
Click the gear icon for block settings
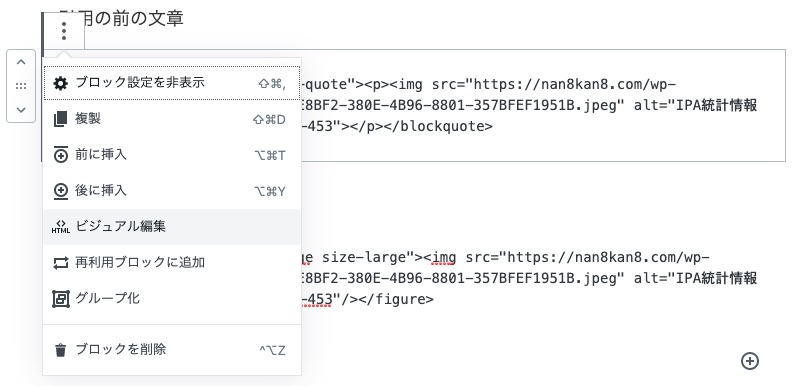point(61,83)
